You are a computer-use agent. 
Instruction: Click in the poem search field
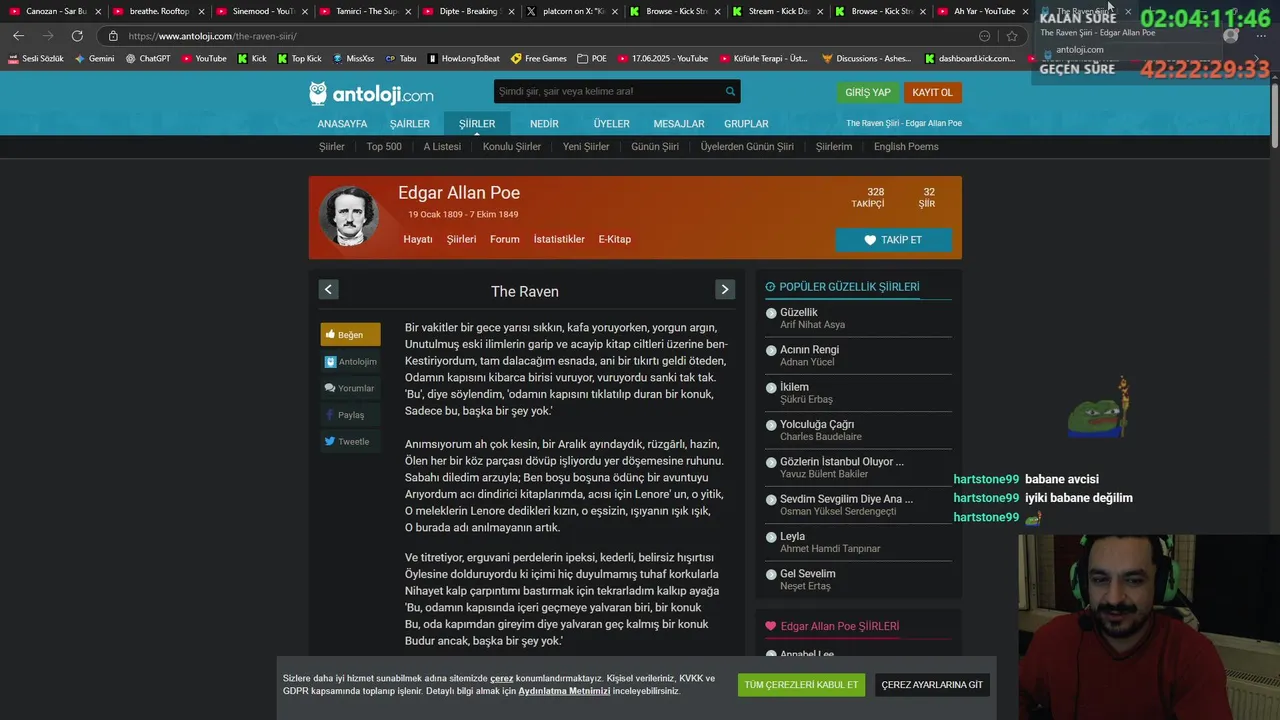[x=608, y=92]
